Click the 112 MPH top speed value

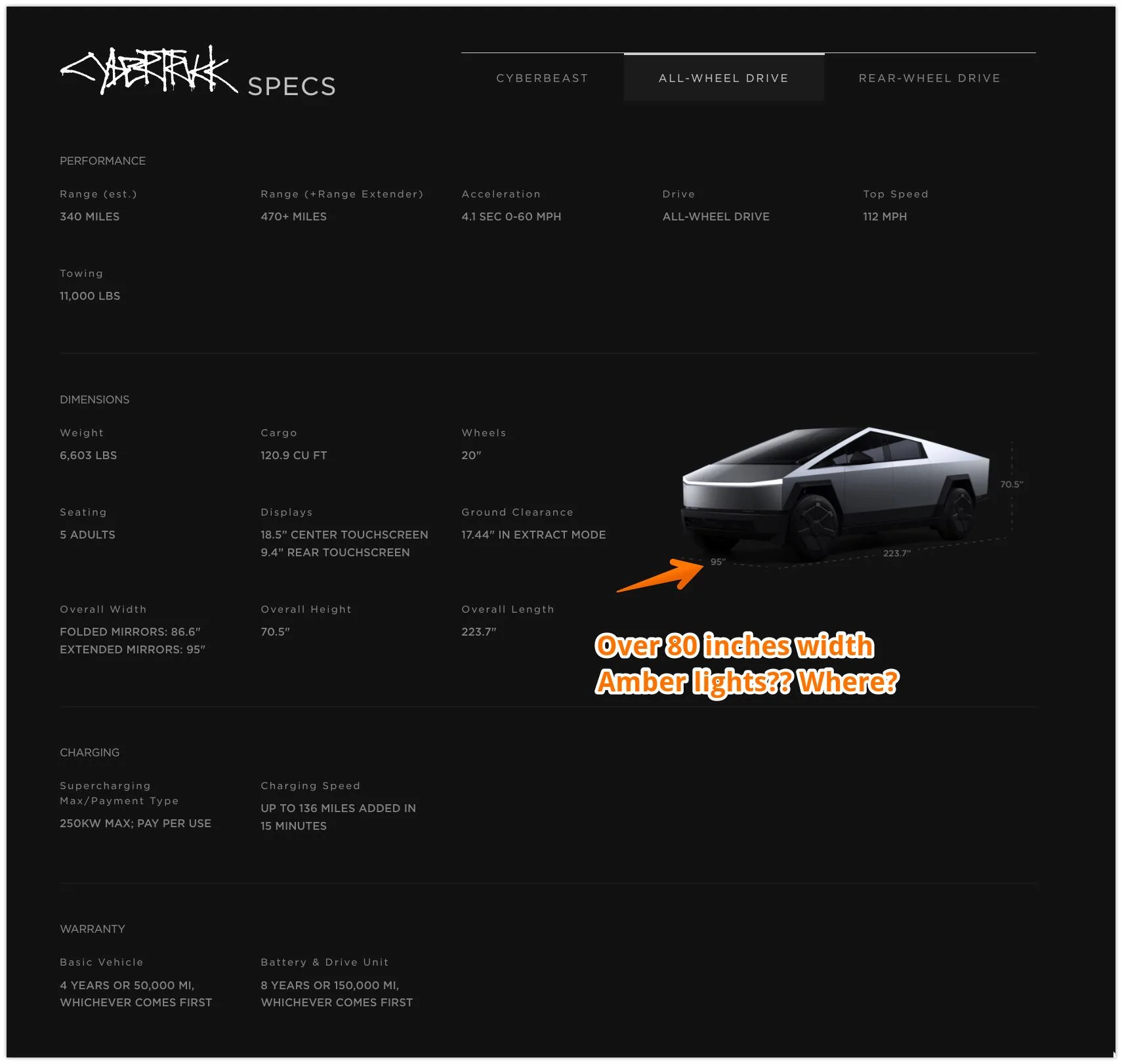pyautogui.click(x=884, y=216)
